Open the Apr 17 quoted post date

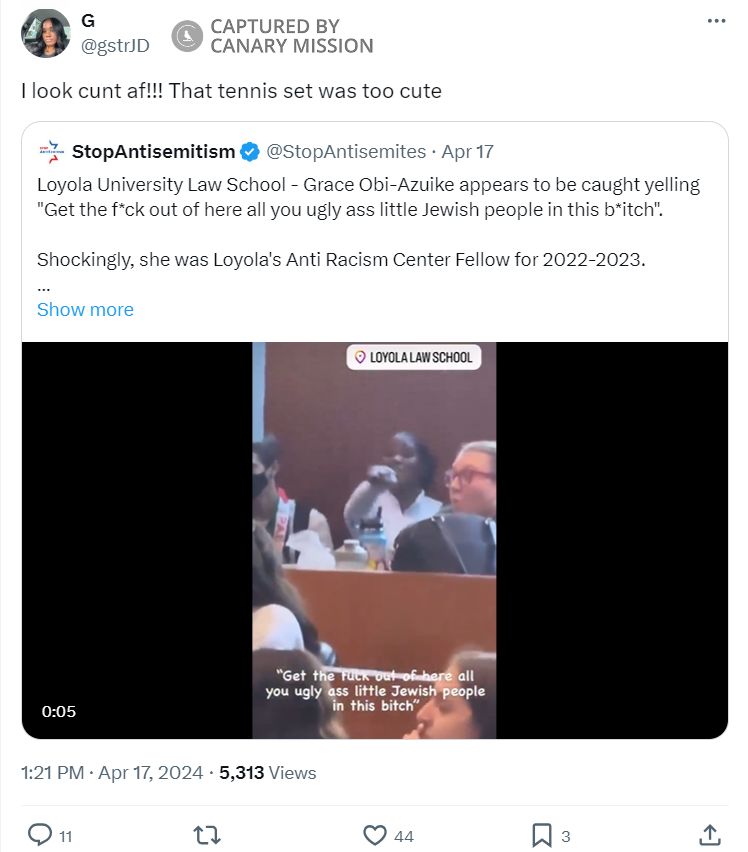[x=467, y=152]
